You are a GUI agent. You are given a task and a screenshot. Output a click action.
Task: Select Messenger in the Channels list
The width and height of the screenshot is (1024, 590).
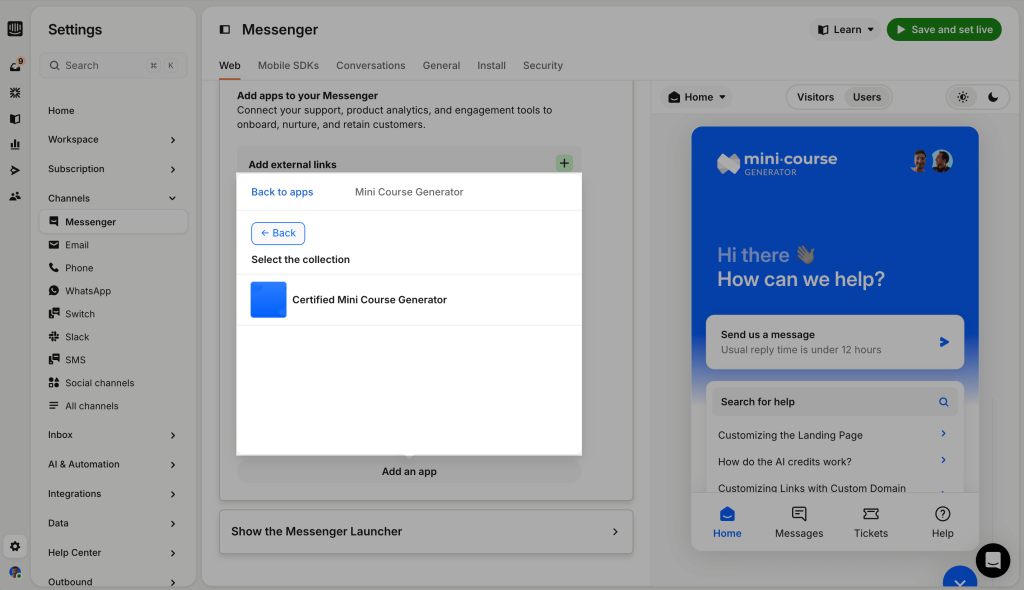[114, 222]
